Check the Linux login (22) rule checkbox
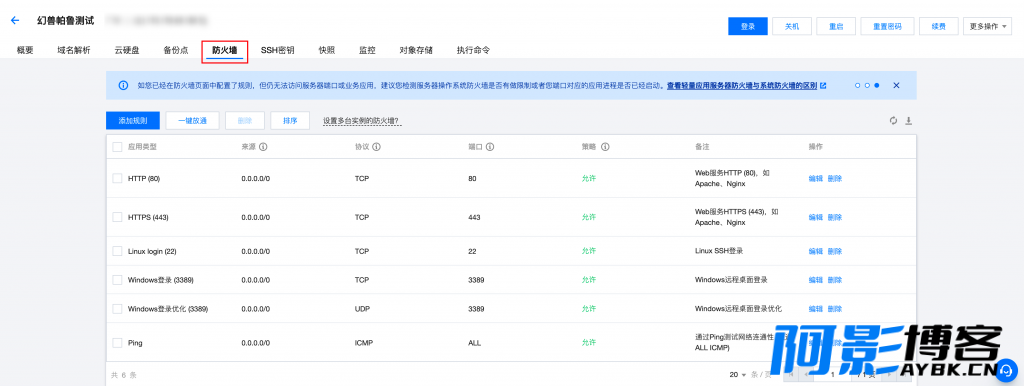 pos(117,251)
